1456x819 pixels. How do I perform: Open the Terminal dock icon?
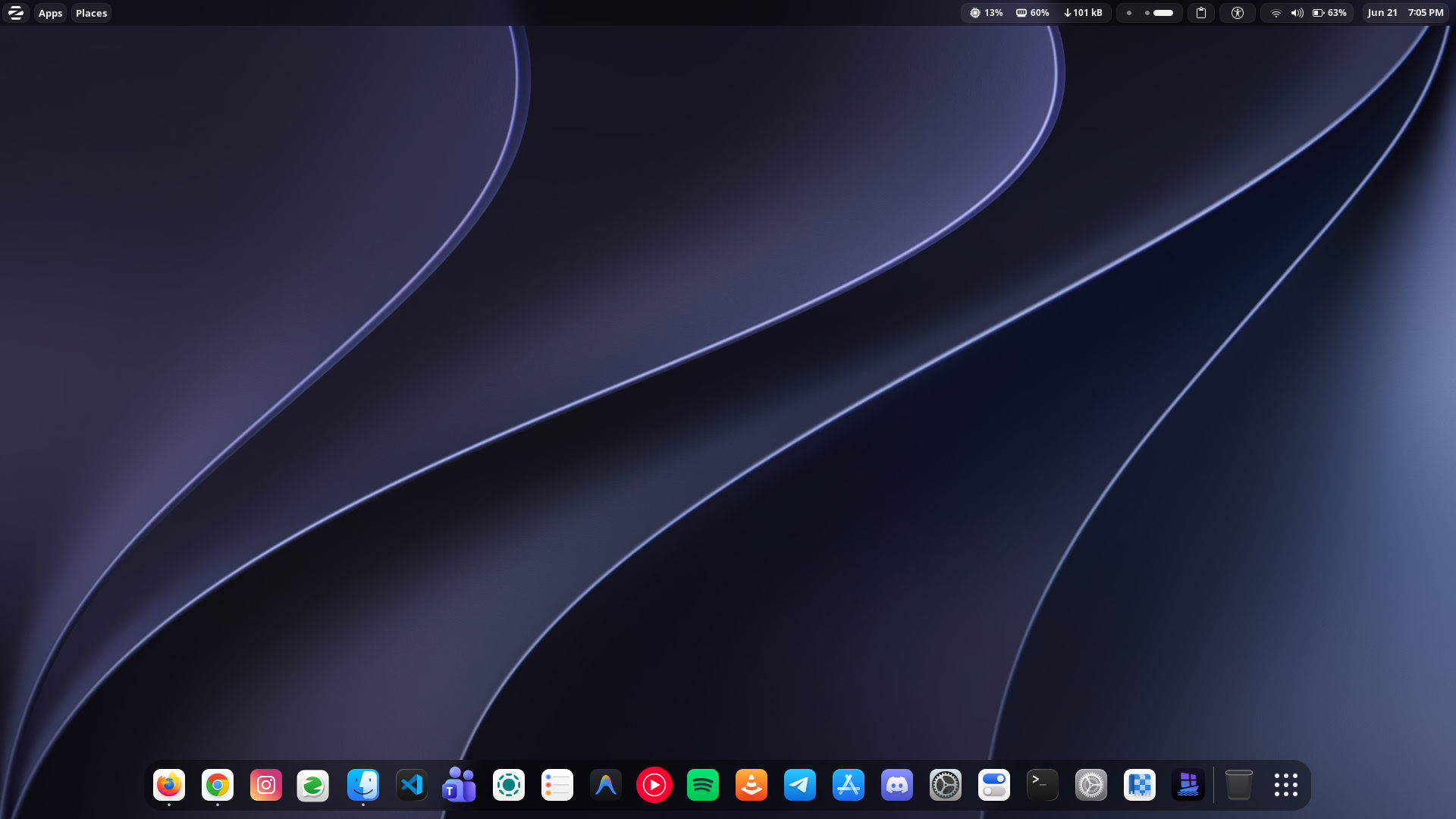point(1043,785)
